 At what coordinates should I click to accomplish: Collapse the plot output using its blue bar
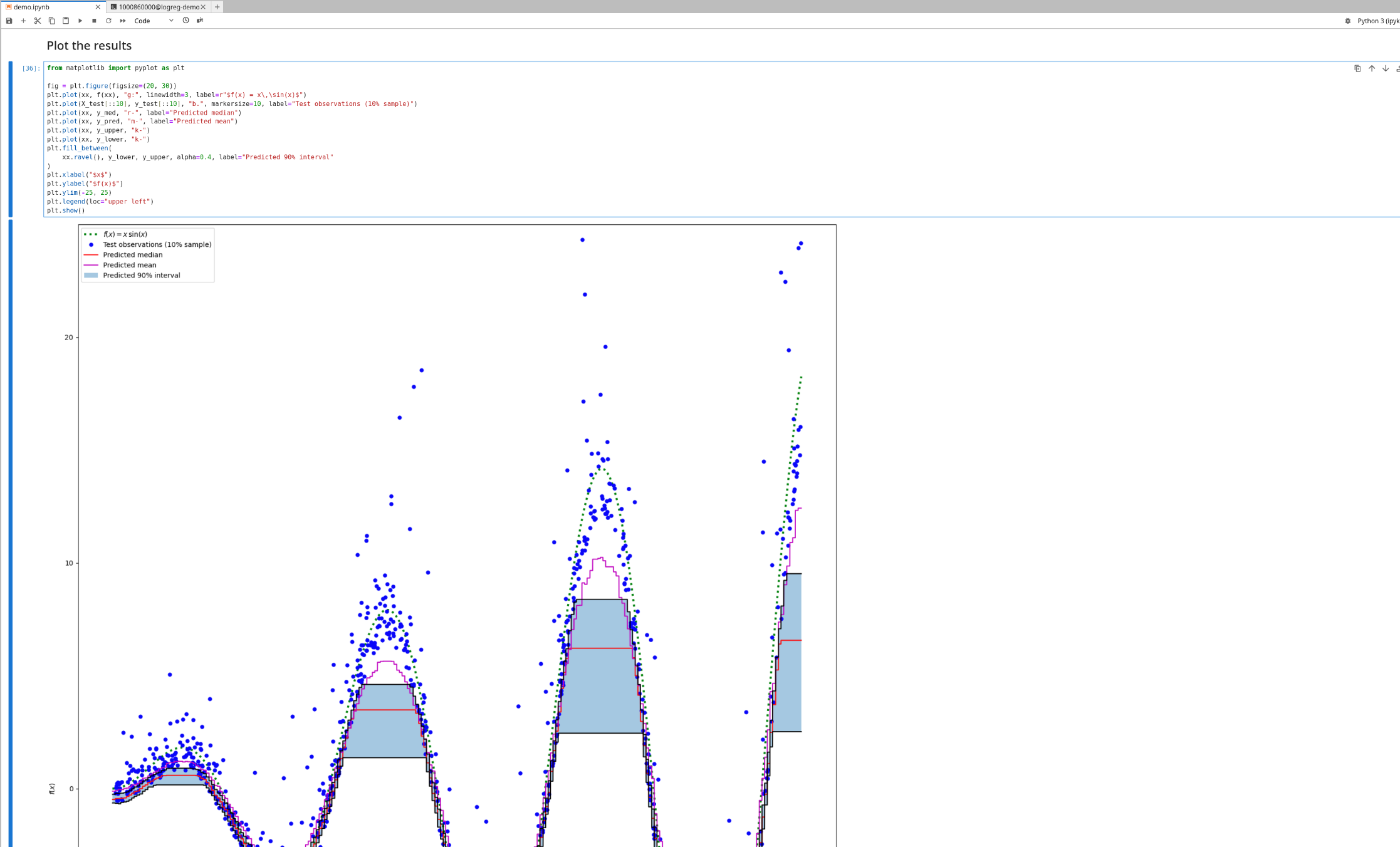(x=11, y=533)
